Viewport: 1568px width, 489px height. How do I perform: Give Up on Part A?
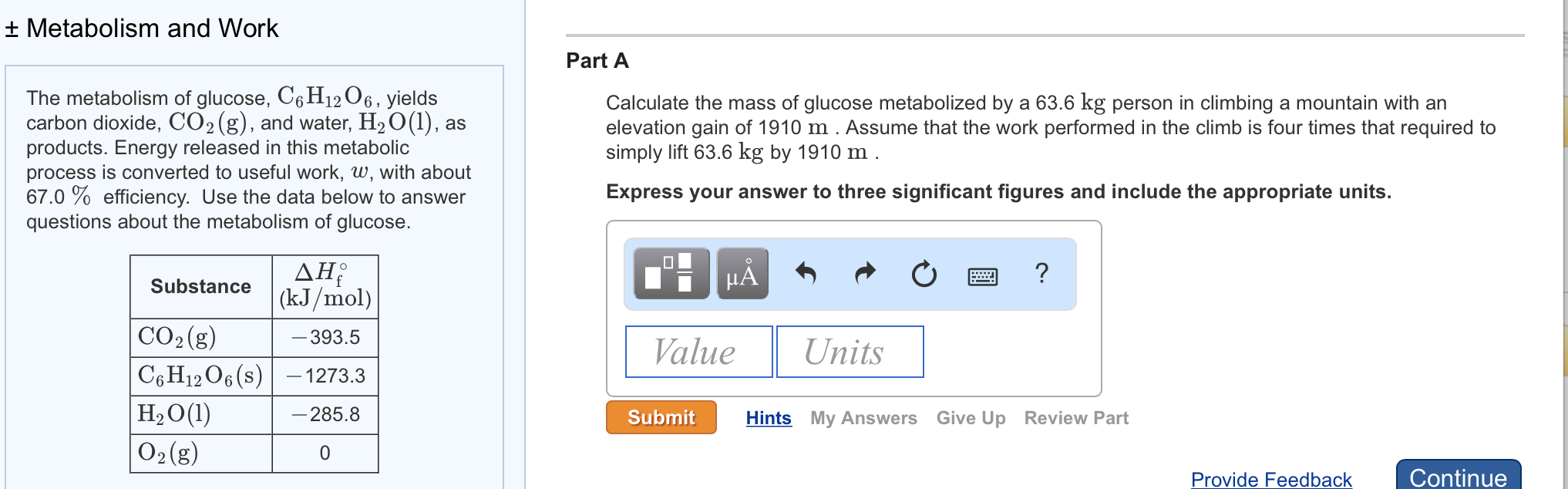pyautogui.click(x=971, y=417)
